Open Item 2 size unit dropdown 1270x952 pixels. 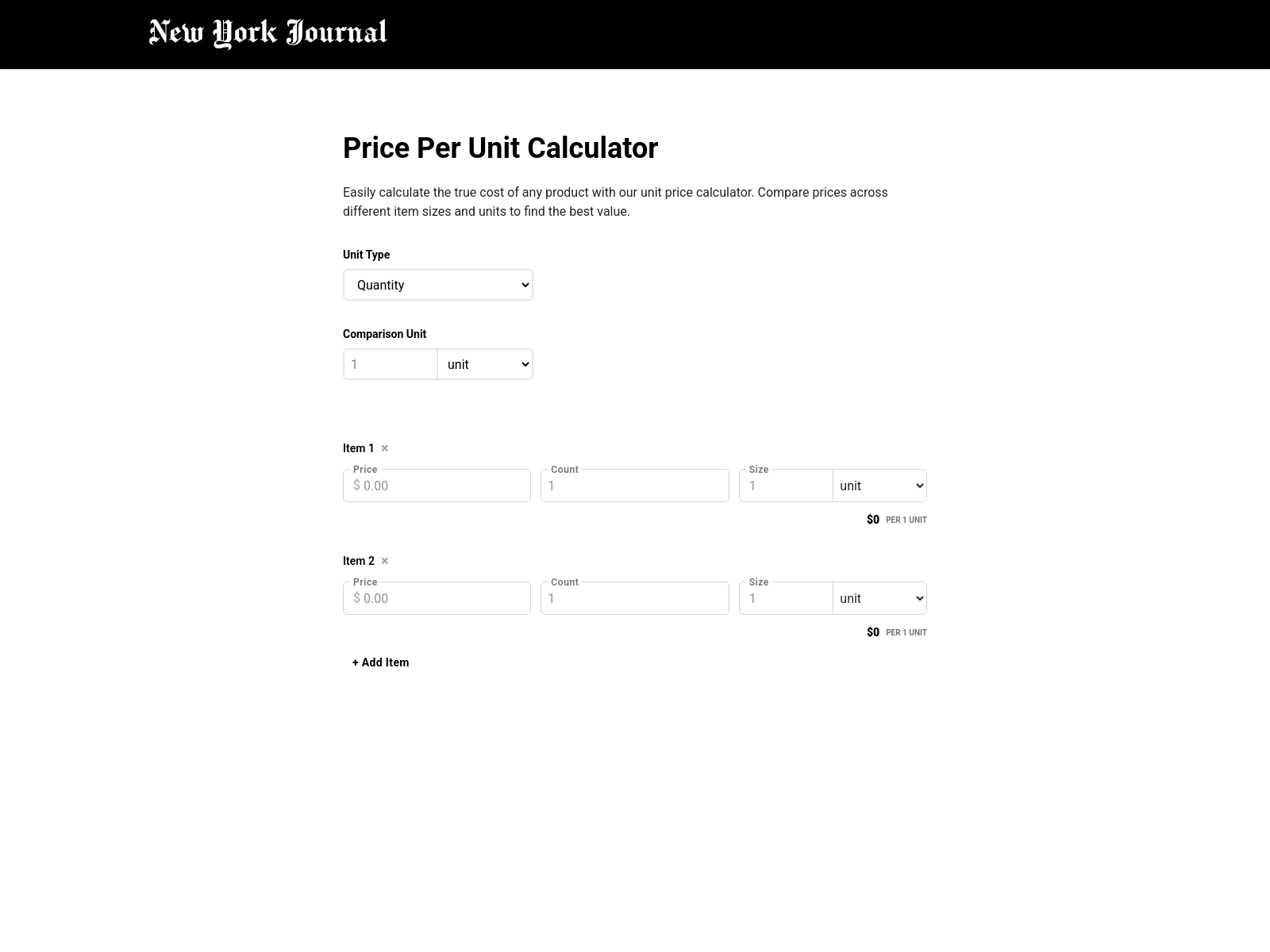(x=879, y=598)
